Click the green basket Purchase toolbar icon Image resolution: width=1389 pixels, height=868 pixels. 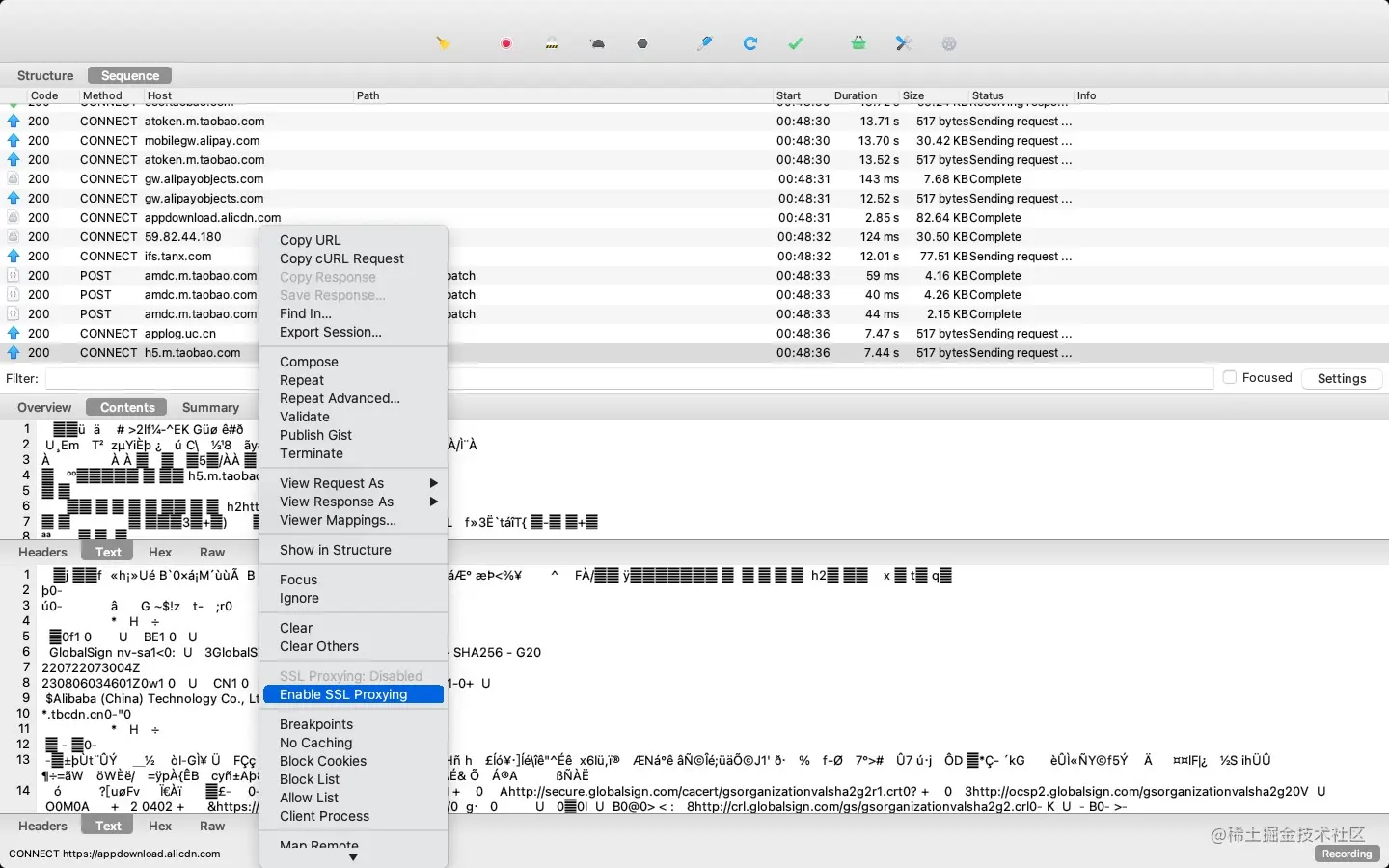click(x=858, y=43)
